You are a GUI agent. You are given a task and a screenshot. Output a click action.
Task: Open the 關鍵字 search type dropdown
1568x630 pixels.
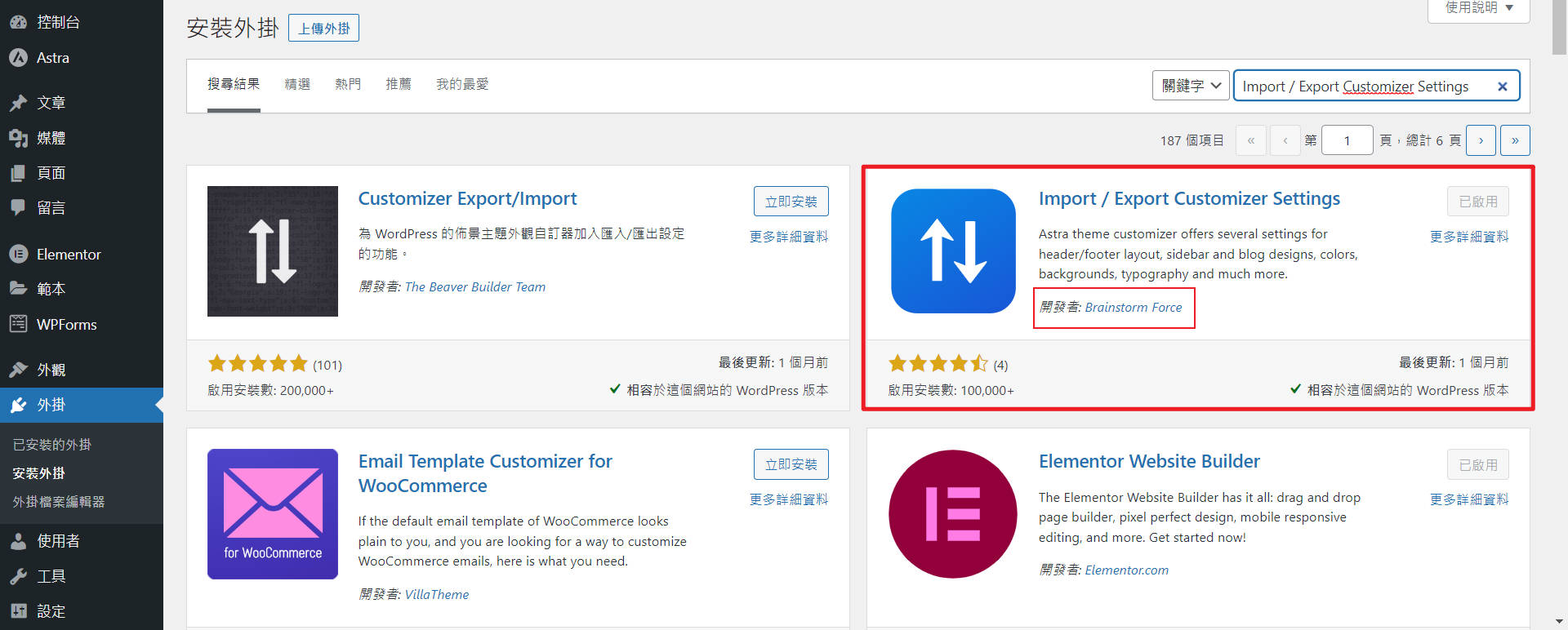(x=1191, y=86)
